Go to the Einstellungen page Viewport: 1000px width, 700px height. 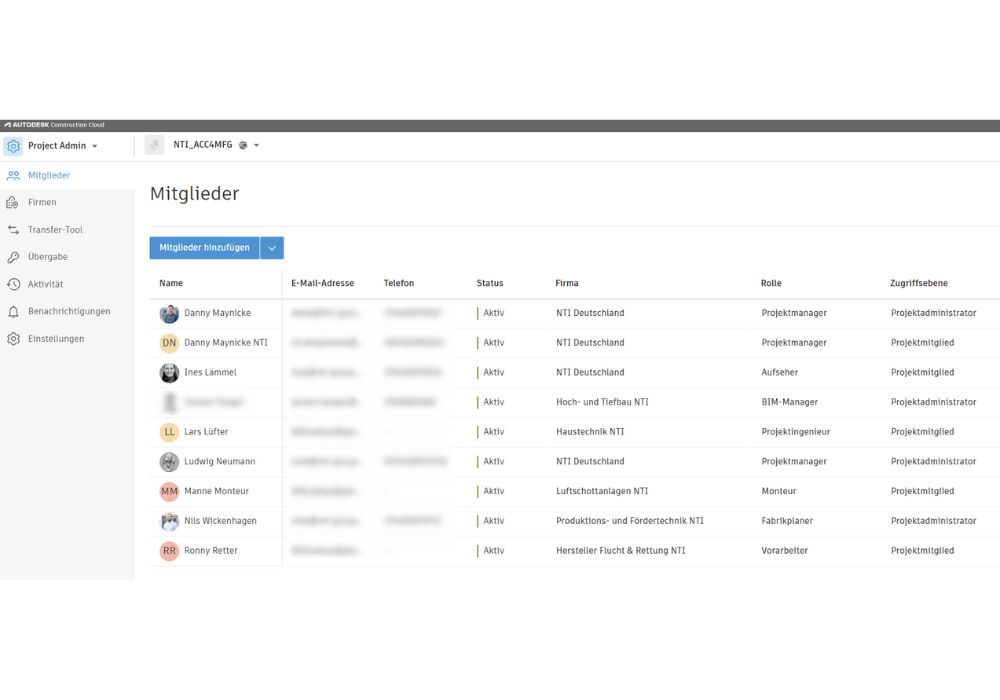pyautogui.click(x=56, y=339)
